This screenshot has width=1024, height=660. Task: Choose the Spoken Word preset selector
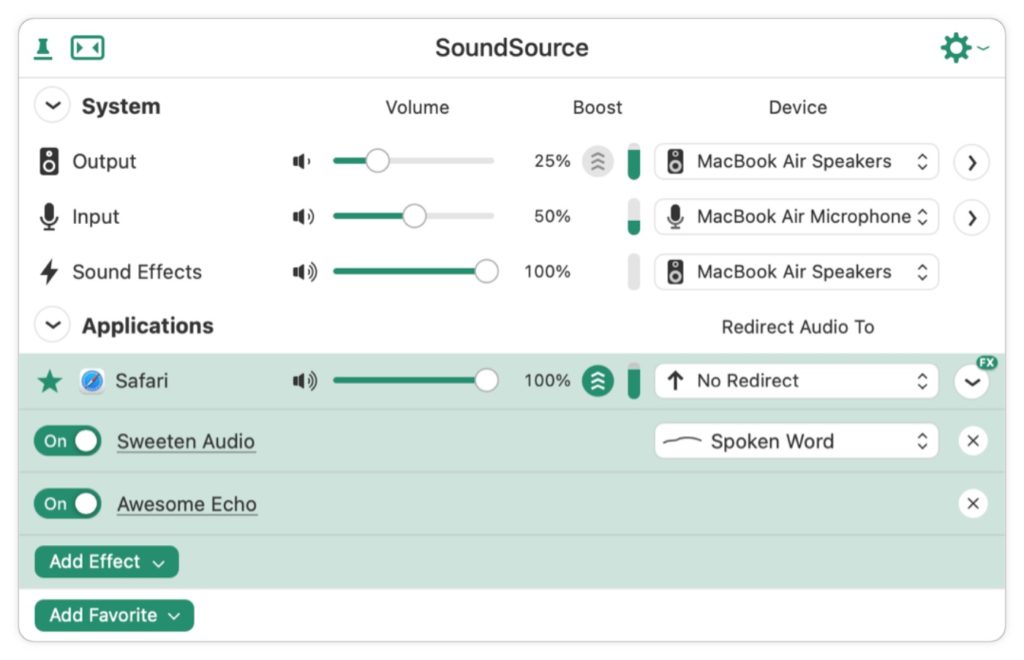[x=796, y=441]
